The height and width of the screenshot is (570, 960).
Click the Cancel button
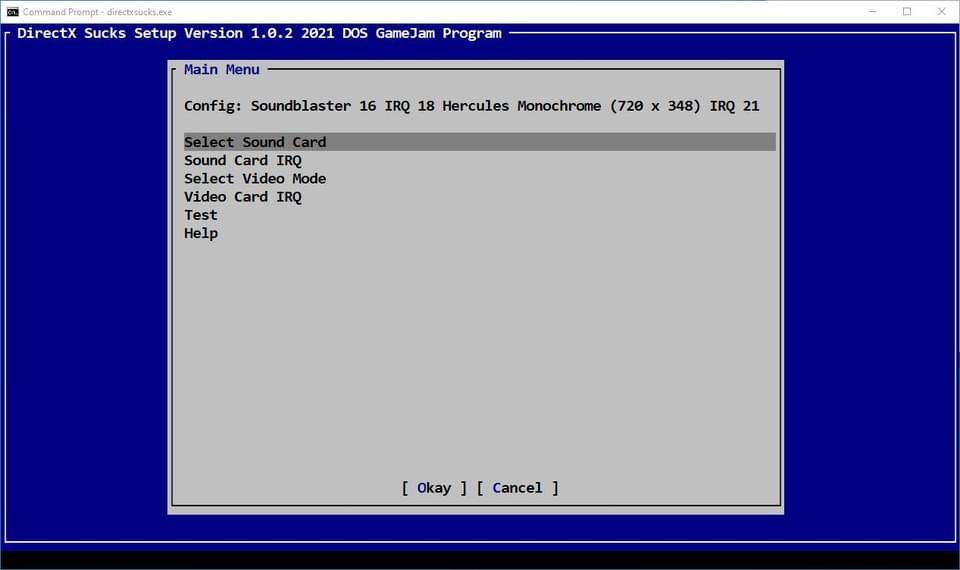517,488
